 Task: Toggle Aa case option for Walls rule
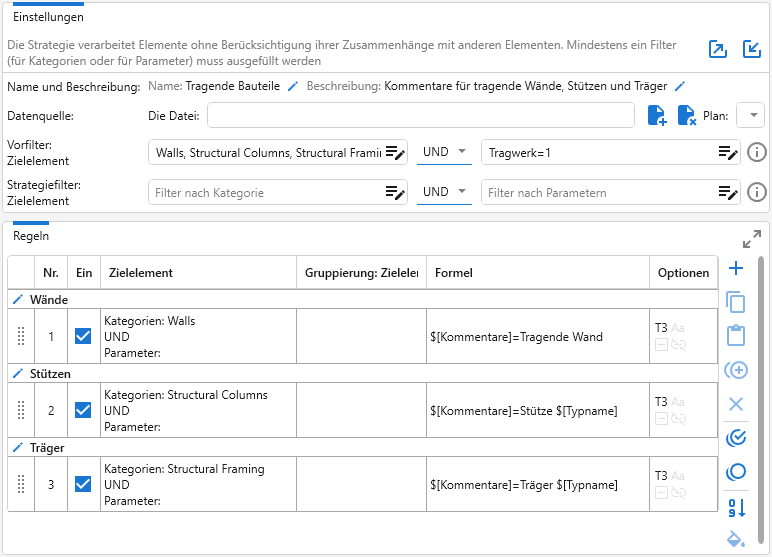[678, 328]
